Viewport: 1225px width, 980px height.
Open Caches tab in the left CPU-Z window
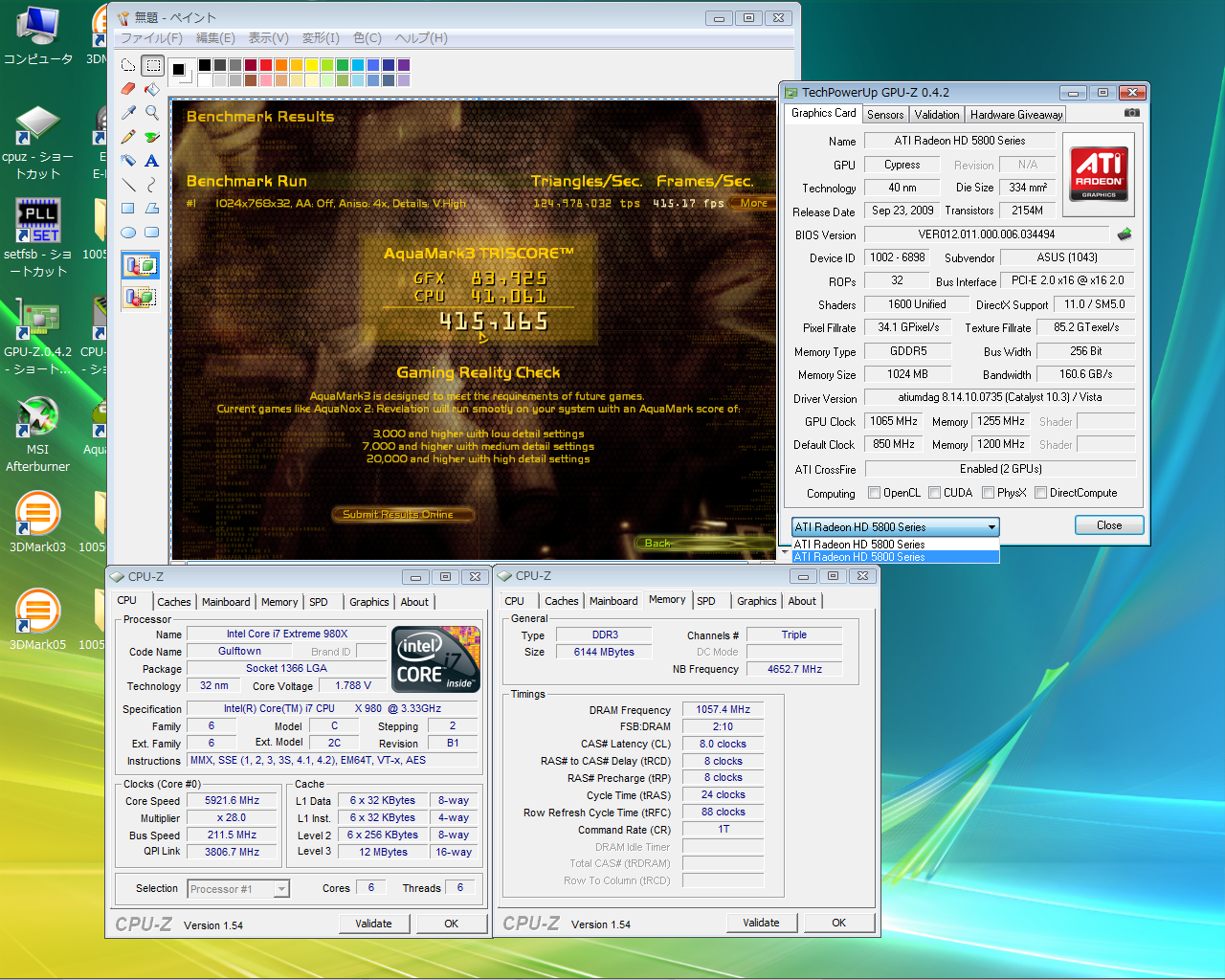point(174,602)
